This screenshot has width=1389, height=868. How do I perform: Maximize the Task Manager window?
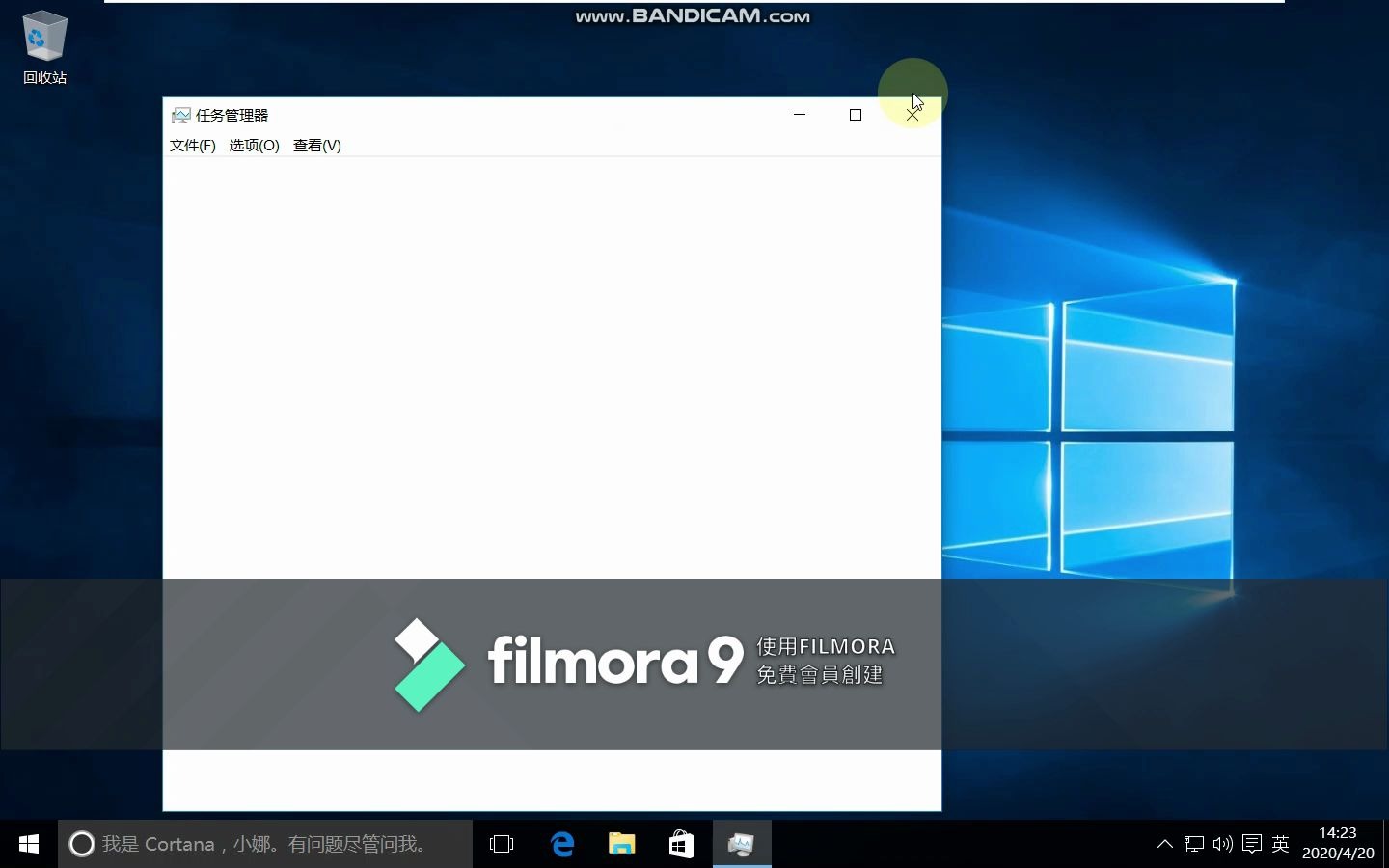point(855,115)
